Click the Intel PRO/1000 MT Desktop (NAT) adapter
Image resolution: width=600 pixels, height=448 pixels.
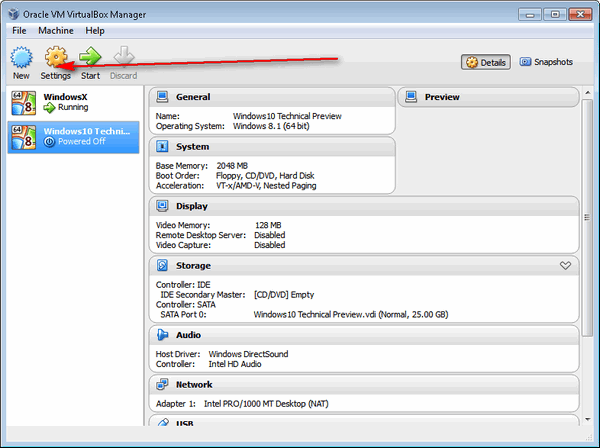click(266, 404)
